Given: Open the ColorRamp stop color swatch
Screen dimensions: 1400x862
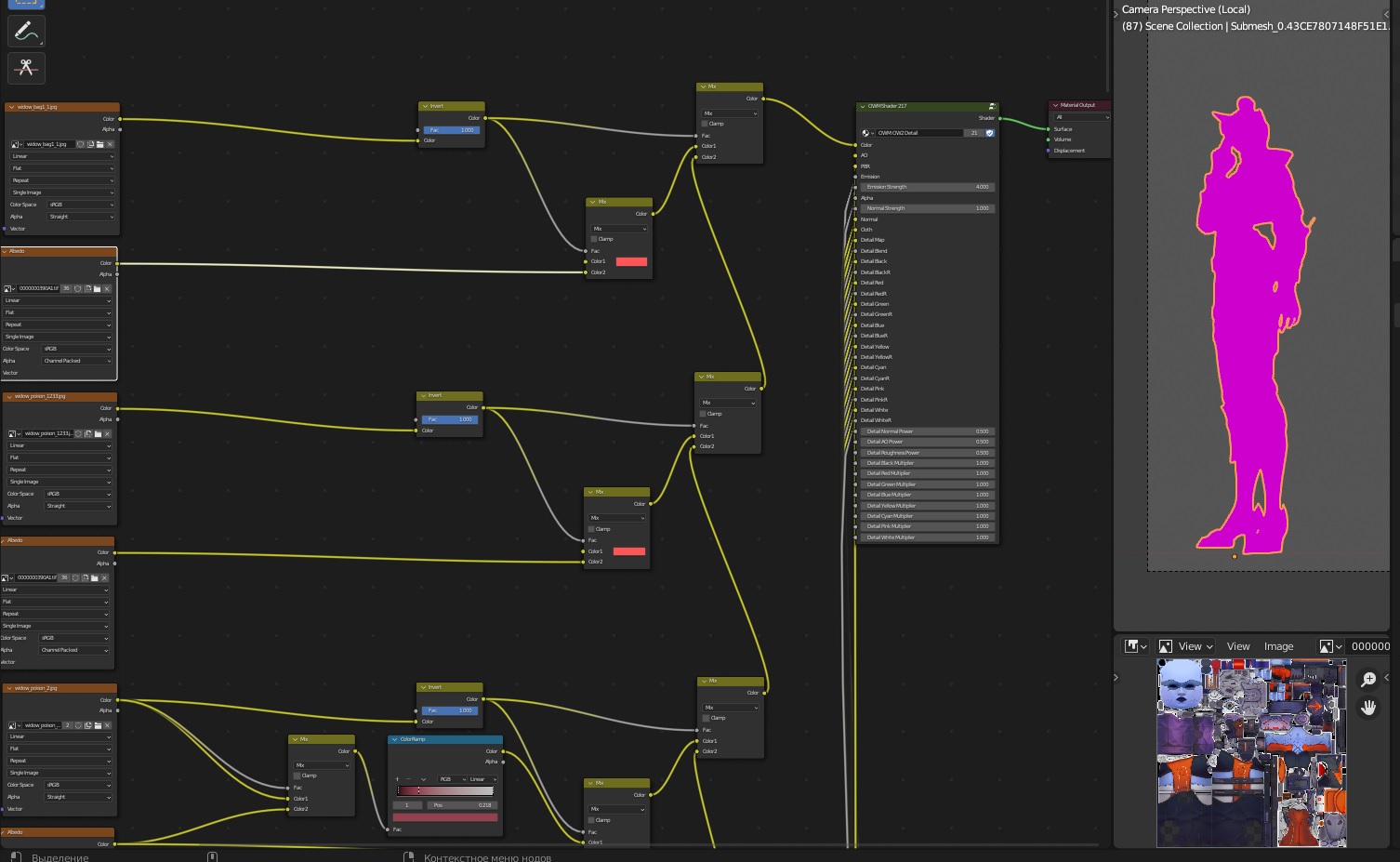Looking at the screenshot, I should click(445, 817).
